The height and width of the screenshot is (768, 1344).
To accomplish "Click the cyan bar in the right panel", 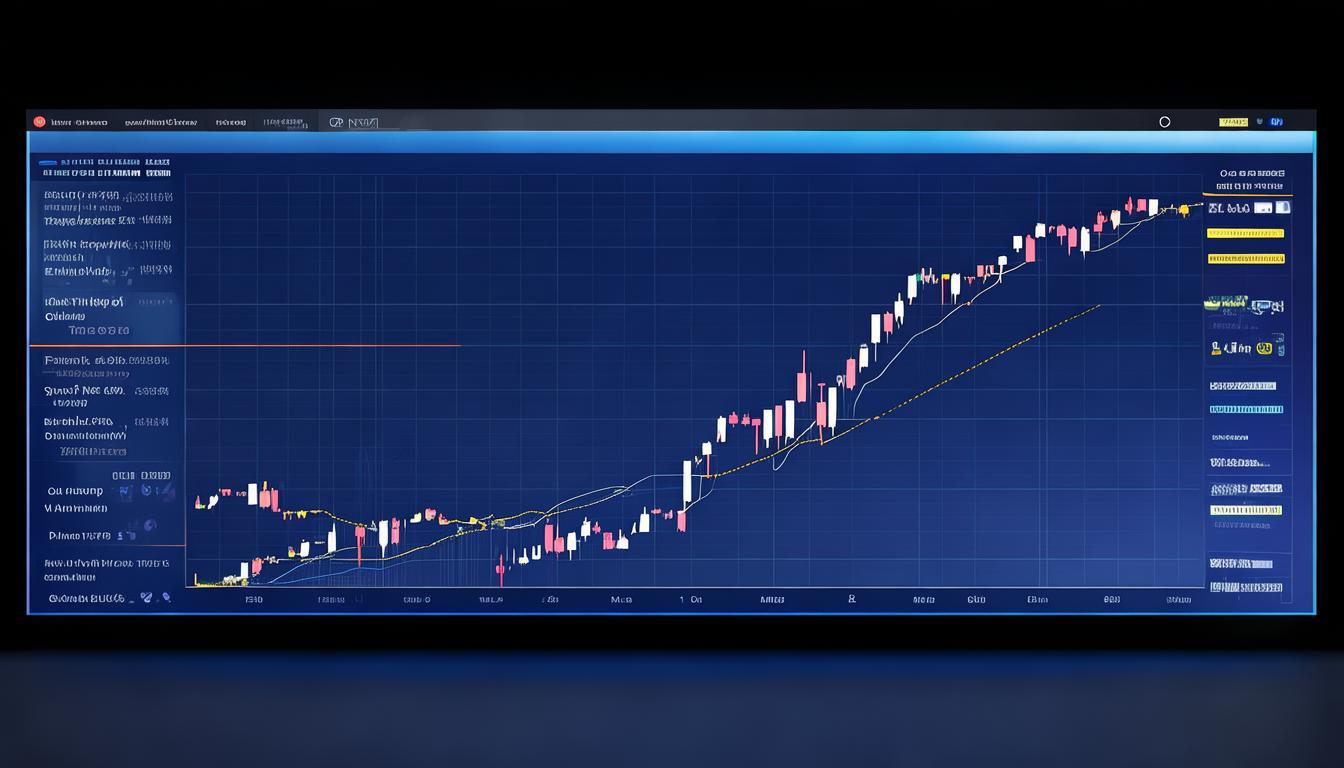I will [1246, 409].
